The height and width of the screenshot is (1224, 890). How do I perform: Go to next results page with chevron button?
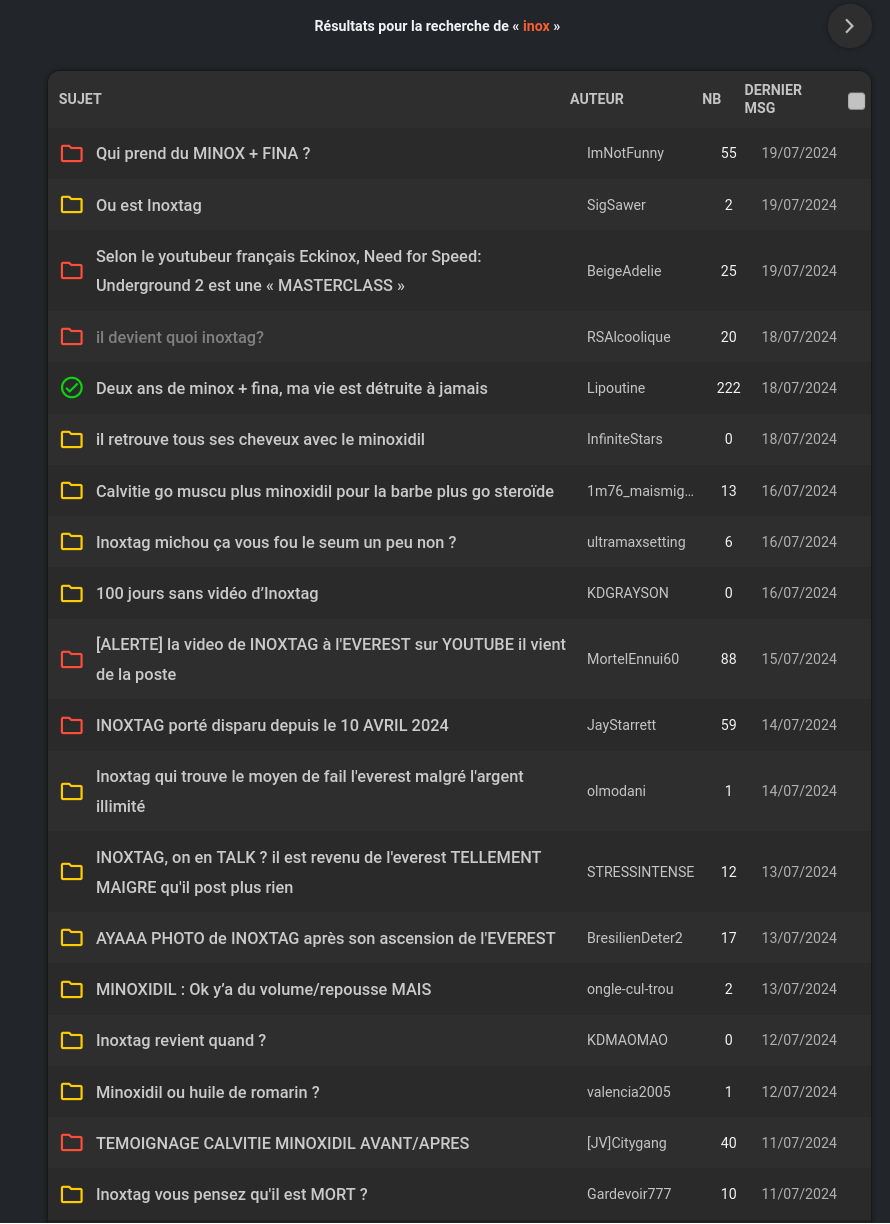[850, 26]
